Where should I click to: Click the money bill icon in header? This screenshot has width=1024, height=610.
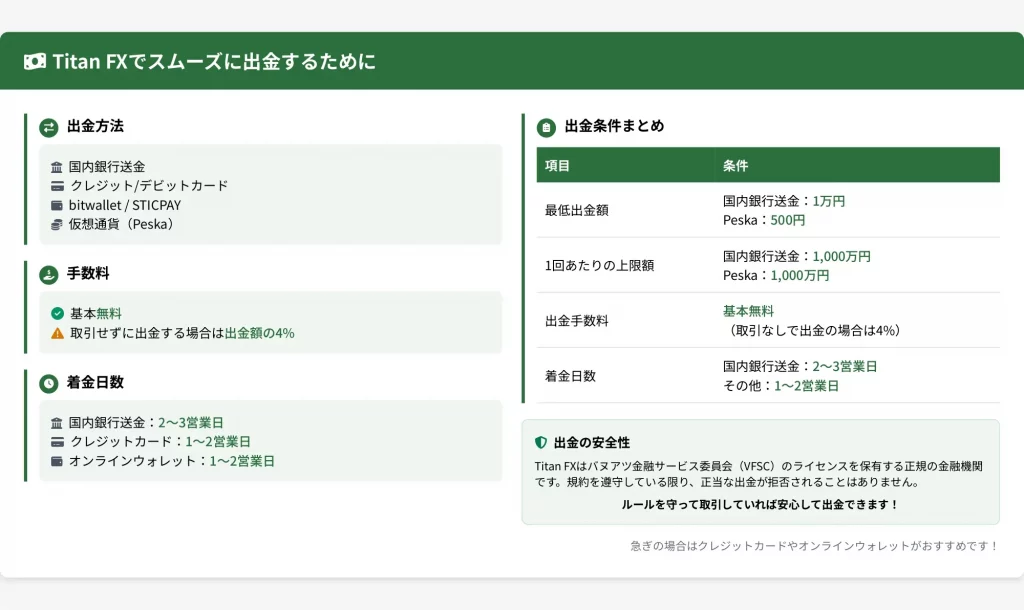tap(35, 62)
